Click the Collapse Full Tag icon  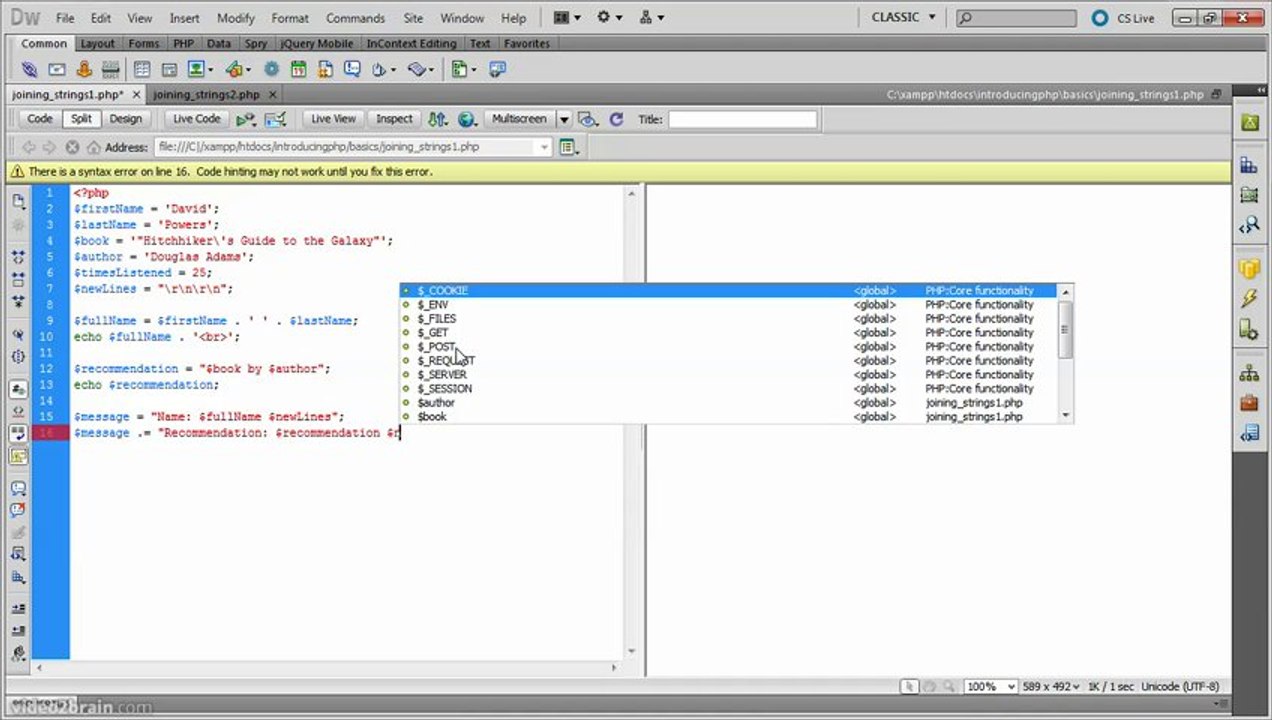[18, 258]
